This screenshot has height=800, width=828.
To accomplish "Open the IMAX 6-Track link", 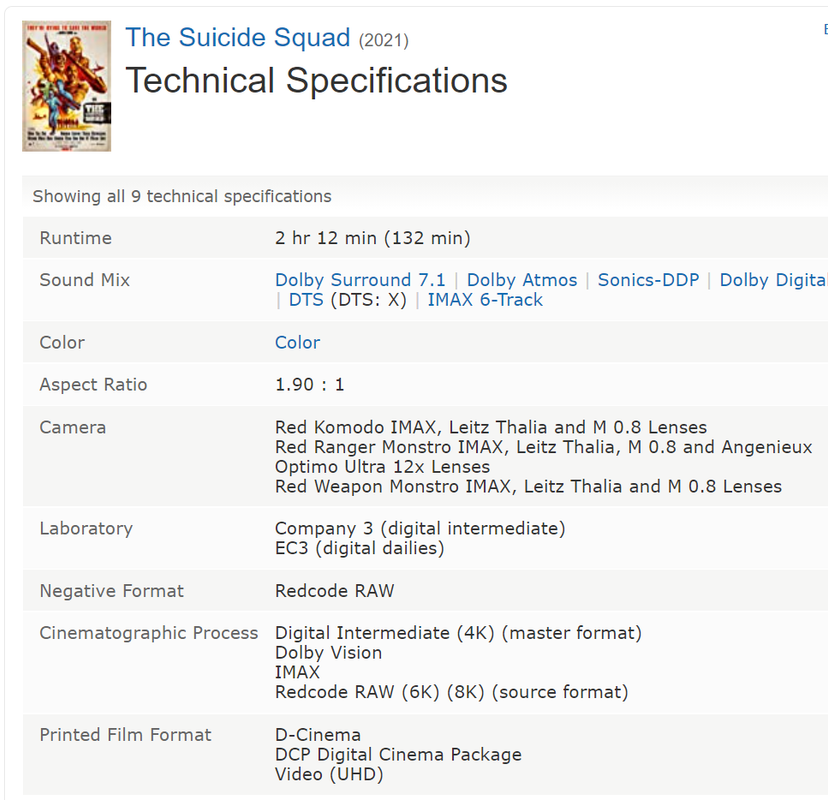I will pyautogui.click(x=485, y=299).
